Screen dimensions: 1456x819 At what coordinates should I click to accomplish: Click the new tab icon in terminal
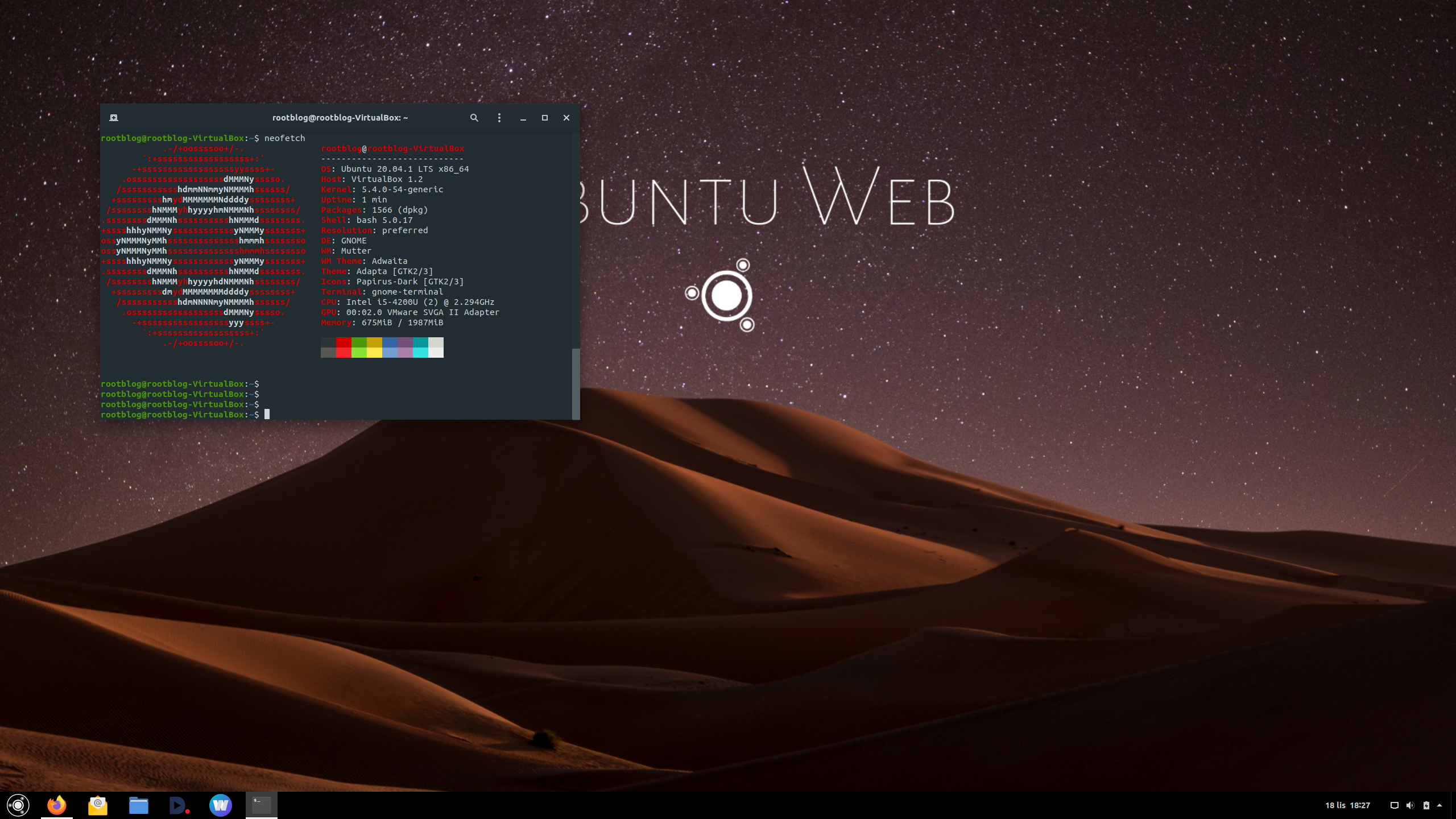click(x=114, y=118)
